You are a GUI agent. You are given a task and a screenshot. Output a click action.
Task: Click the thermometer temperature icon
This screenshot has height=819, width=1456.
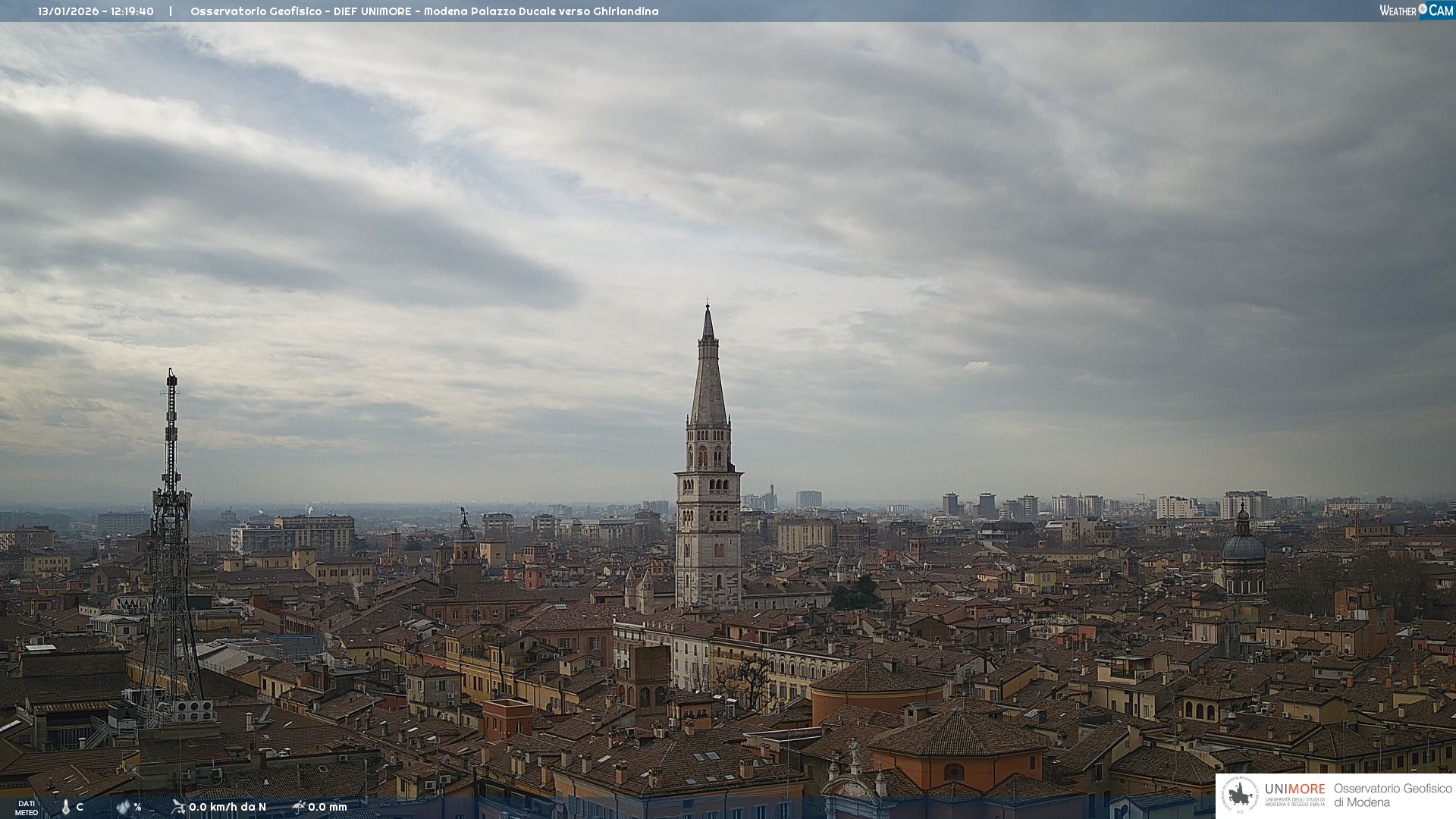click(x=66, y=807)
